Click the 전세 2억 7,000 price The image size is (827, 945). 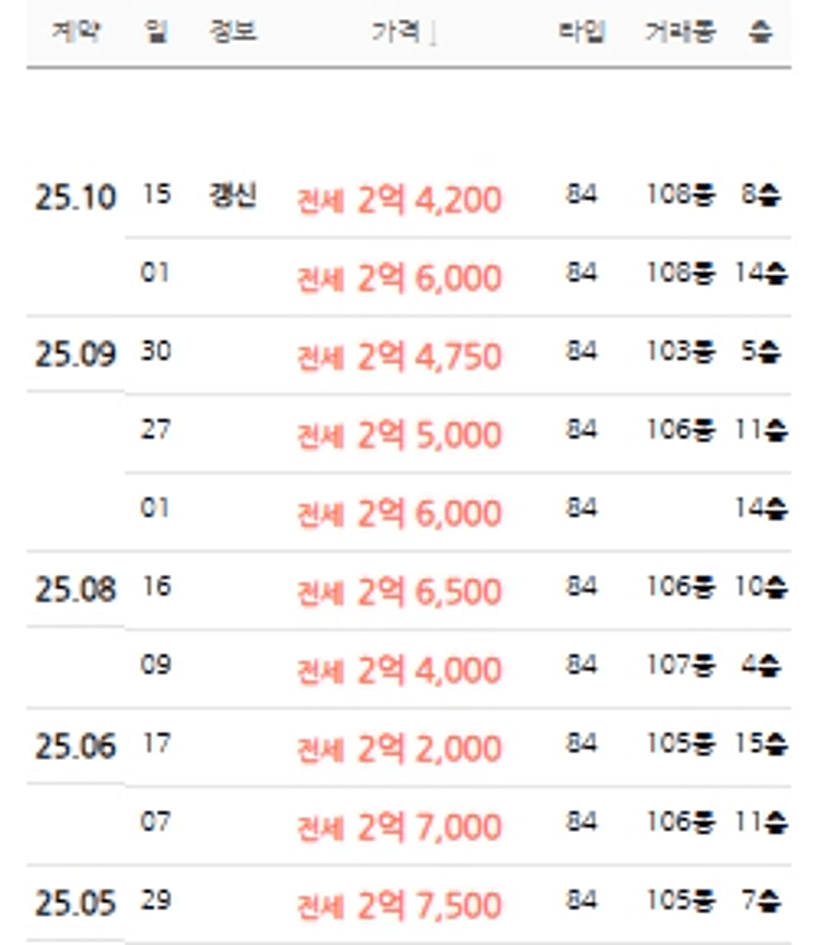click(x=398, y=827)
